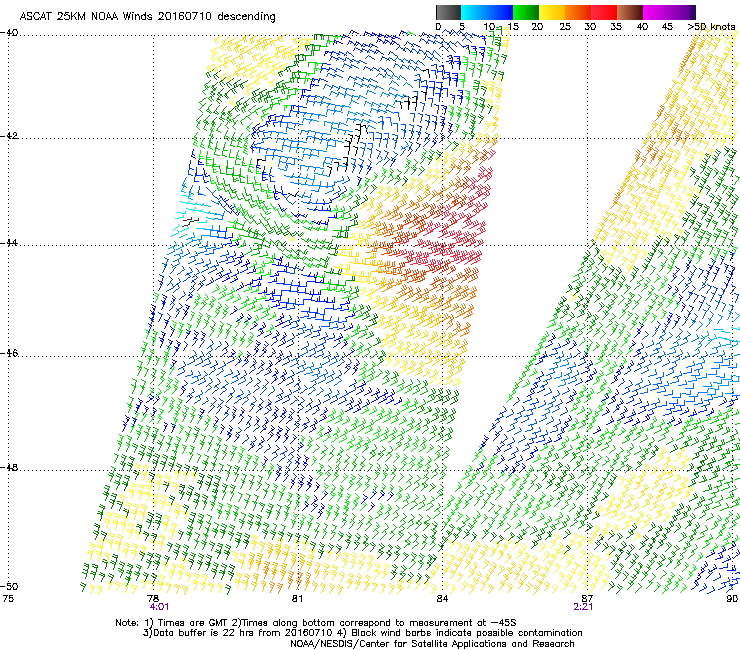740x650 pixels.
Task: Click the purple 45-50 knots legend segment
Action: point(682,12)
